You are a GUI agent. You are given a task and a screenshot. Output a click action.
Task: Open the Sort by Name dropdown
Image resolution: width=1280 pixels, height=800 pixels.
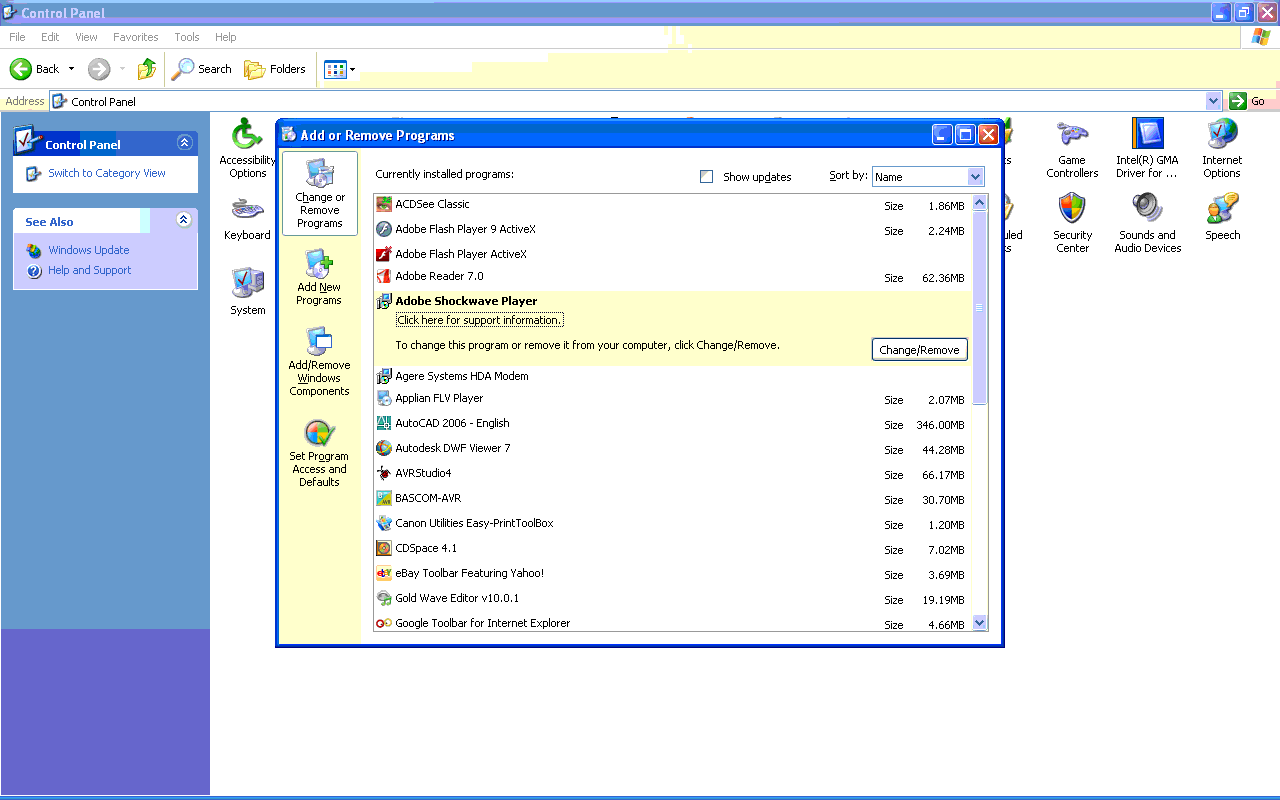[928, 176]
